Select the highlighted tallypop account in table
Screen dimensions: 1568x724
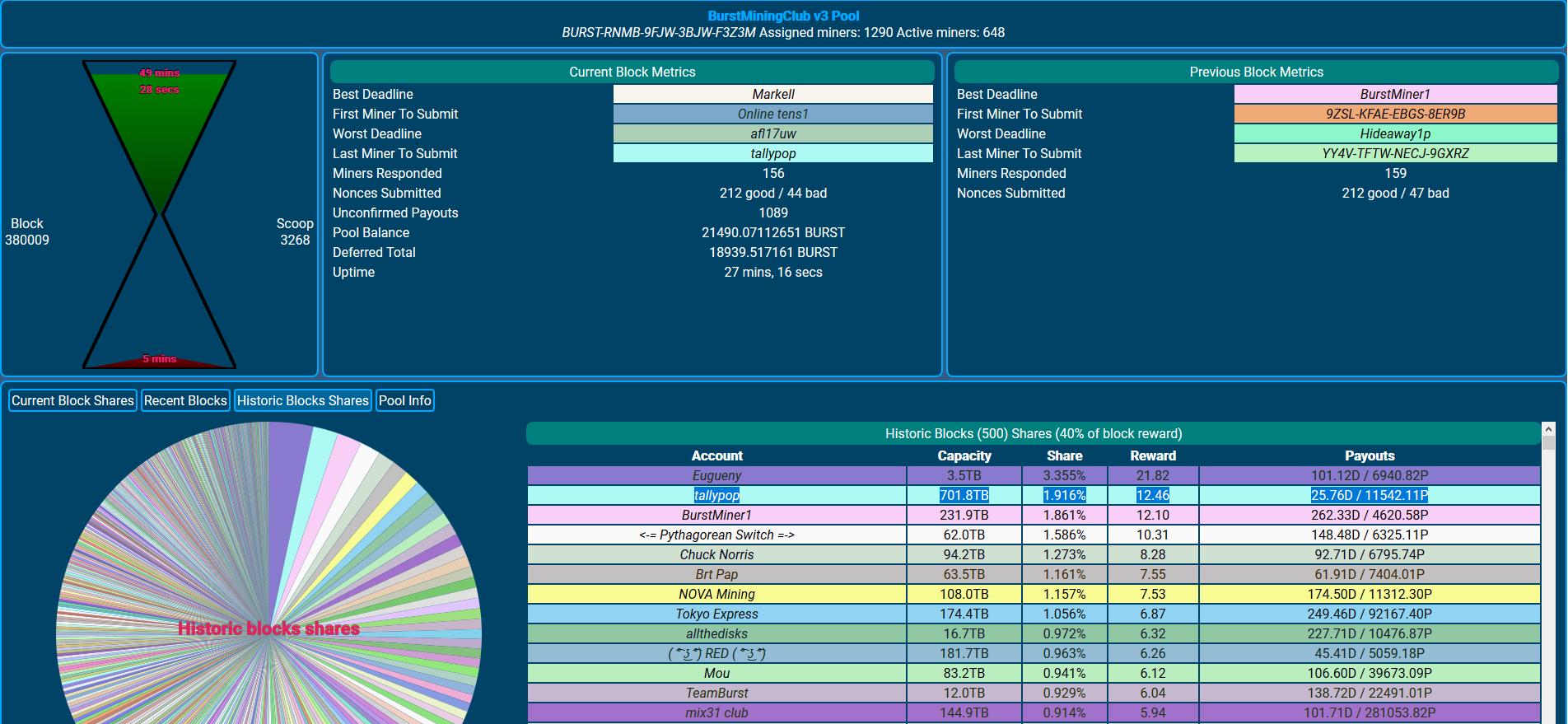[716, 495]
